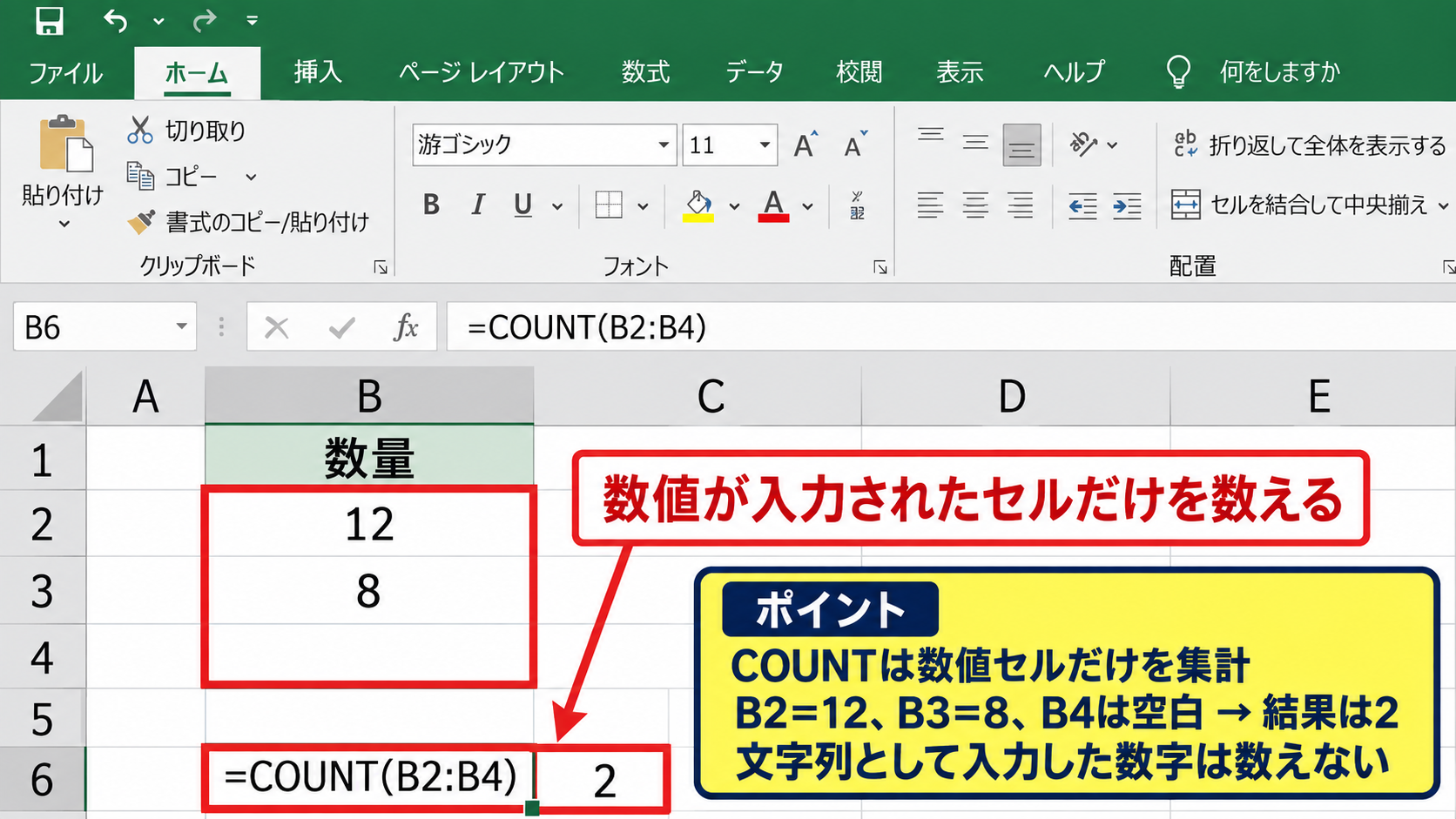Image resolution: width=1456 pixels, height=819 pixels.
Task: Go to the 数式 tab
Action: [645, 71]
